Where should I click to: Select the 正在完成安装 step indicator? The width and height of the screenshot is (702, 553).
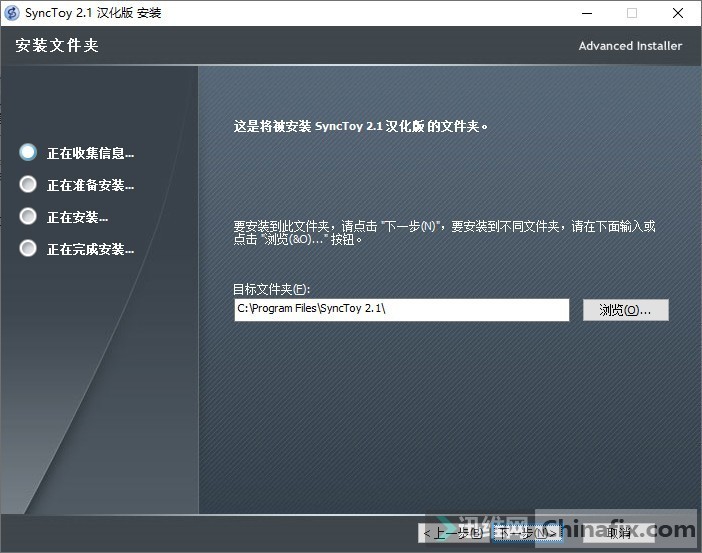pyautogui.click(x=28, y=248)
